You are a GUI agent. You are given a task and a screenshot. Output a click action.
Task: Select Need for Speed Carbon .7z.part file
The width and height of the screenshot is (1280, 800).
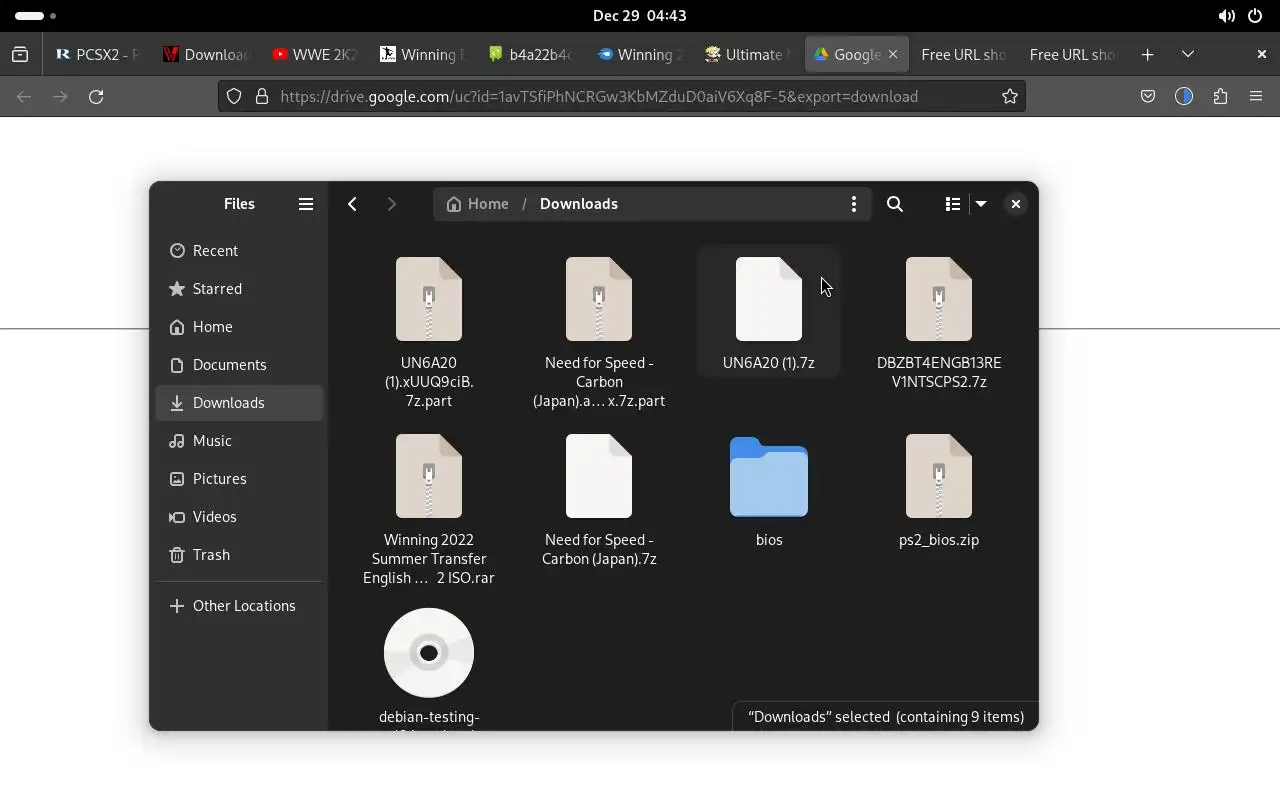click(599, 331)
